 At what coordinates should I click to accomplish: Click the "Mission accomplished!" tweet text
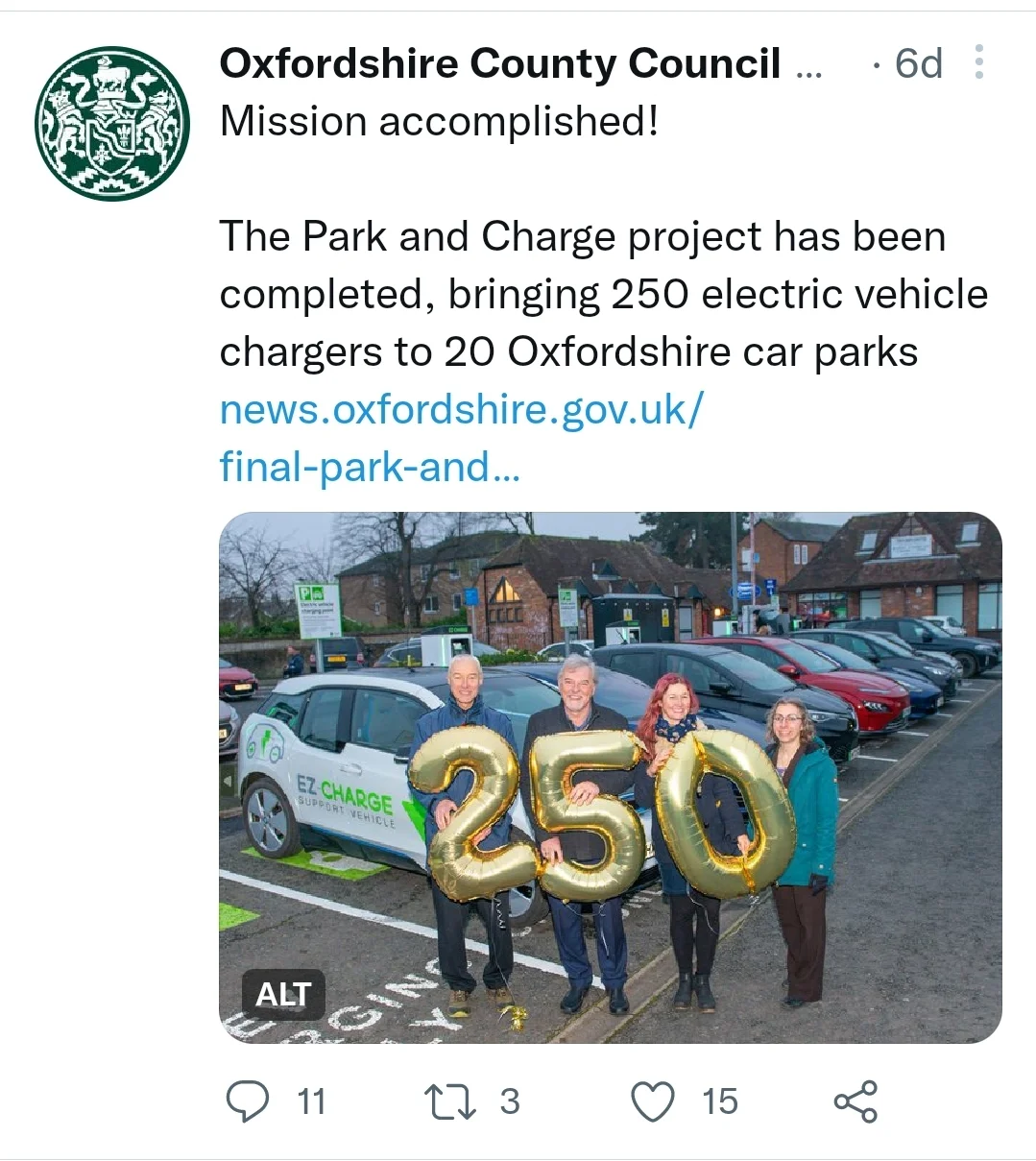pyautogui.click(x=439, y=122)
